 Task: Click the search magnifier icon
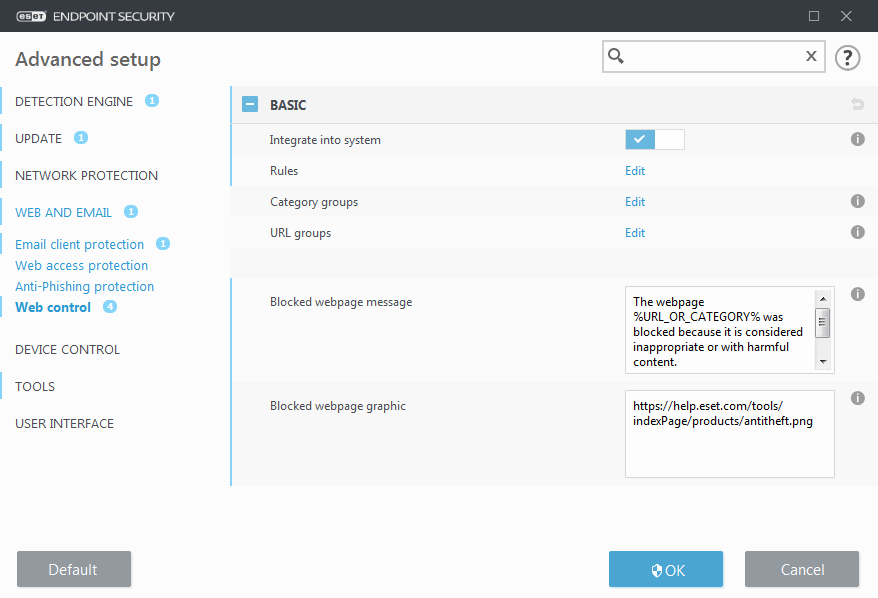tap(616, 56)
